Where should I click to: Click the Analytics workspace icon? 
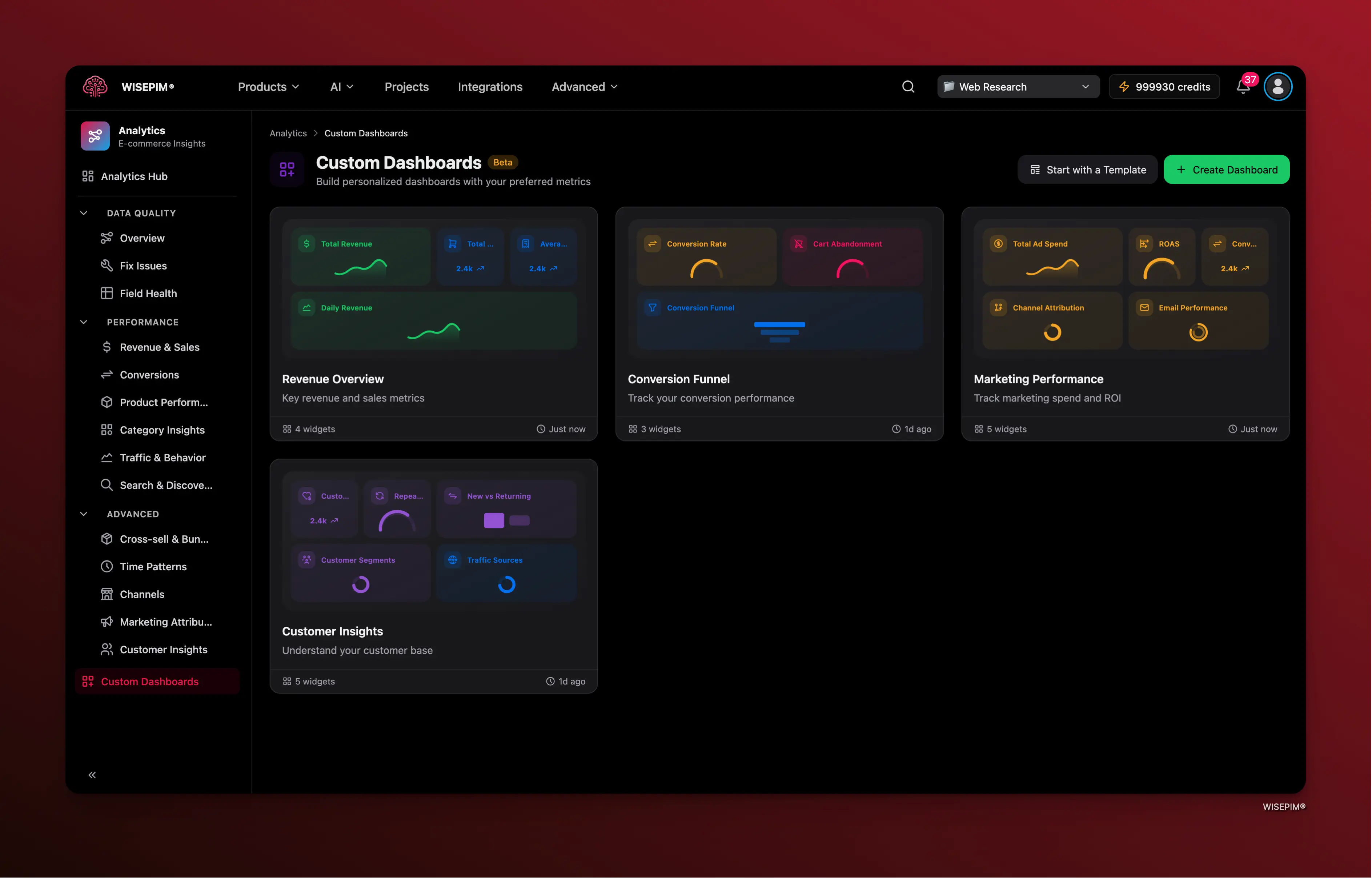95,136
